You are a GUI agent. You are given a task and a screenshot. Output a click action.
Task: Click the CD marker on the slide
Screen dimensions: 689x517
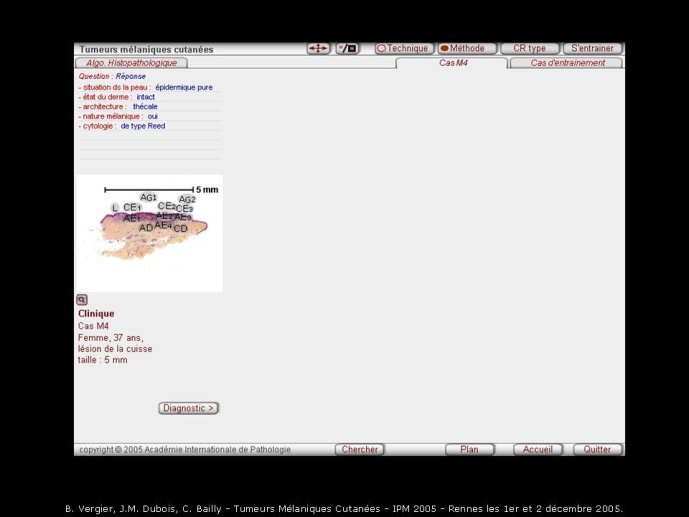[181, 228]
